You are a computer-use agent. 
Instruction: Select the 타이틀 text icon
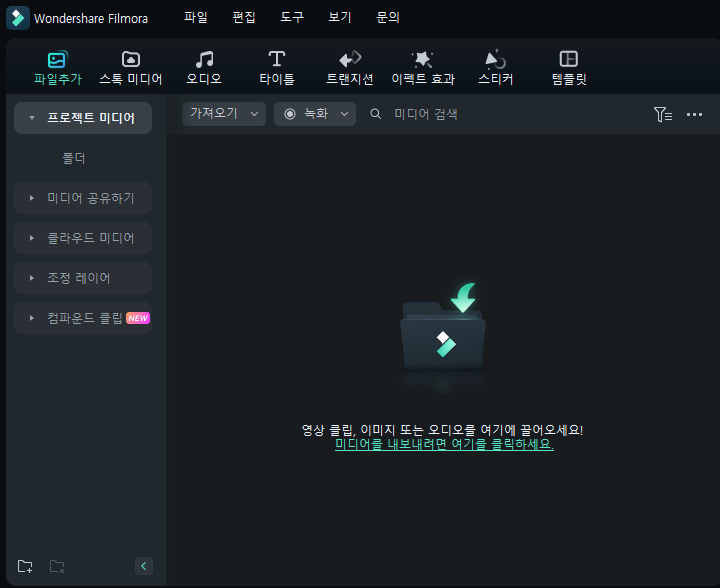click(277, 59)
